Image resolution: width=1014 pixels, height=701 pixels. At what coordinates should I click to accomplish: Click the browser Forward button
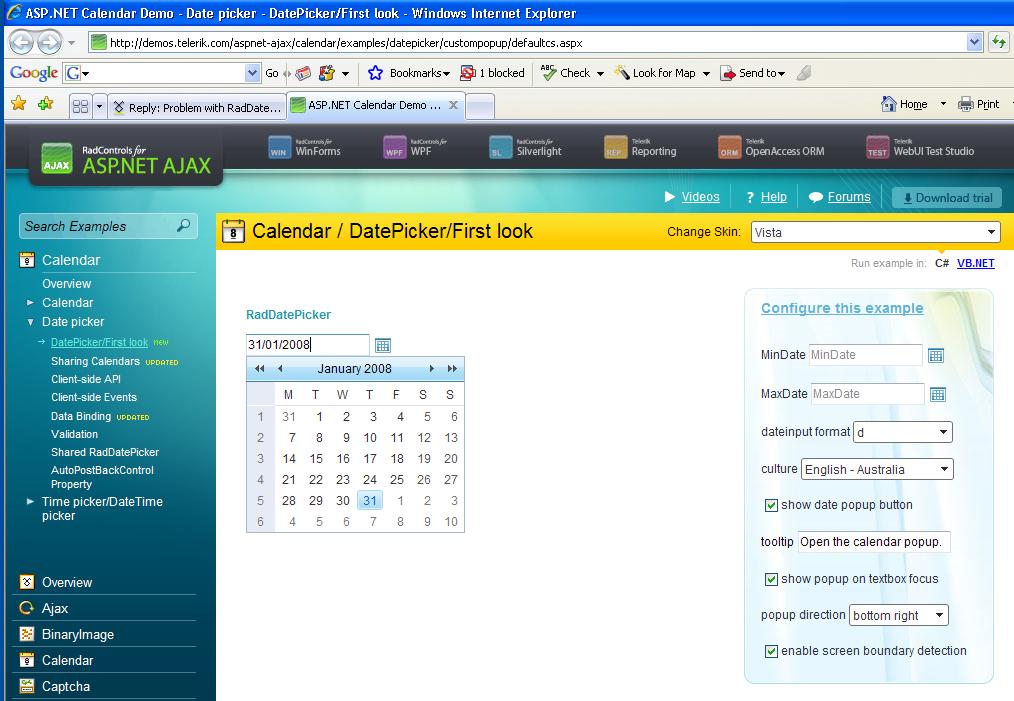click(x=49, y=43)
